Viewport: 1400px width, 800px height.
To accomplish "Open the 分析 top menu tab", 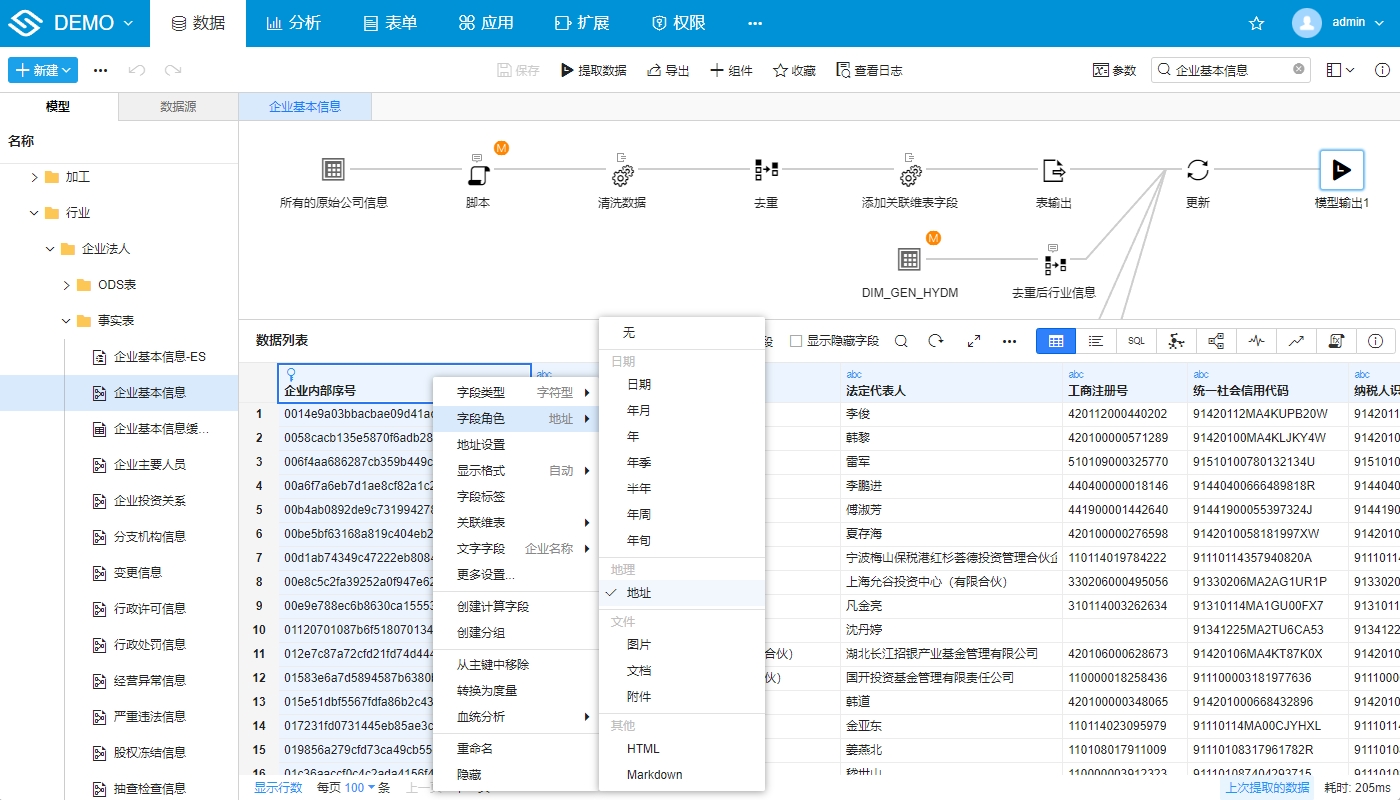I will click(x=293, y=23).
